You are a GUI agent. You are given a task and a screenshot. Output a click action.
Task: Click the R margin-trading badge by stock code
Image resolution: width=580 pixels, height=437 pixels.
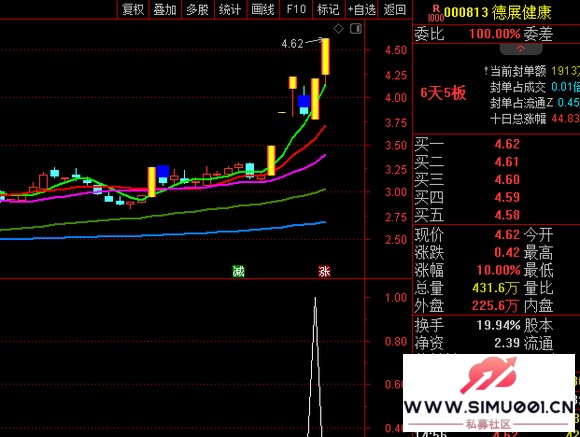436,13
